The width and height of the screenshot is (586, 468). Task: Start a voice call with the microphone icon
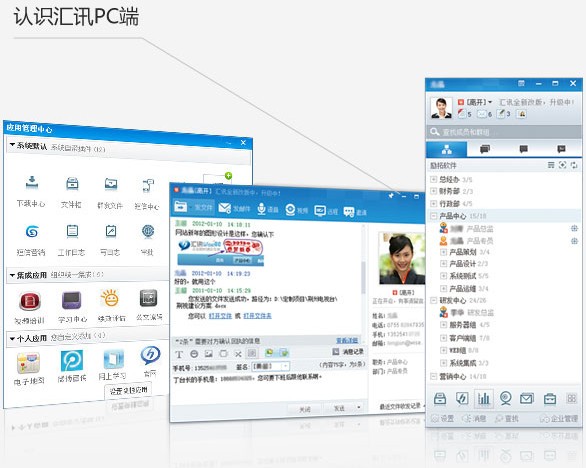261,209
